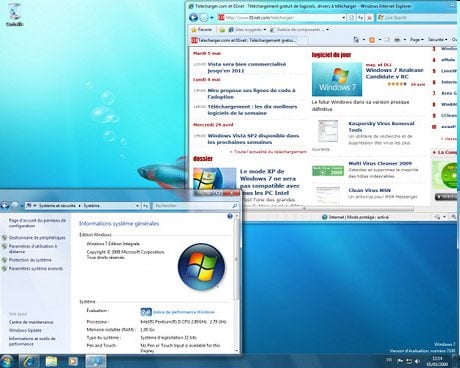Open Téléchargement : les dix meilleurs logiciels link

[252, 110]
